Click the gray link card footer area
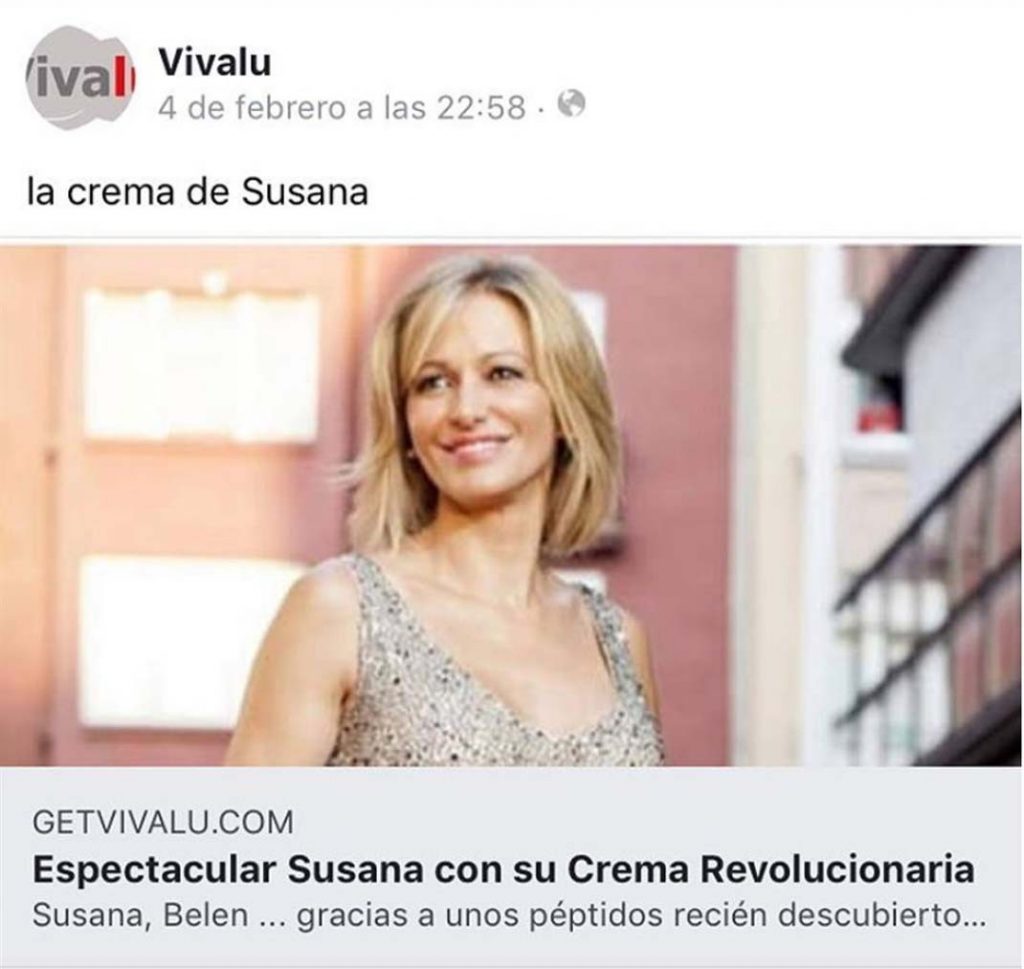1024x969 pixels. (x=511, y=867)
